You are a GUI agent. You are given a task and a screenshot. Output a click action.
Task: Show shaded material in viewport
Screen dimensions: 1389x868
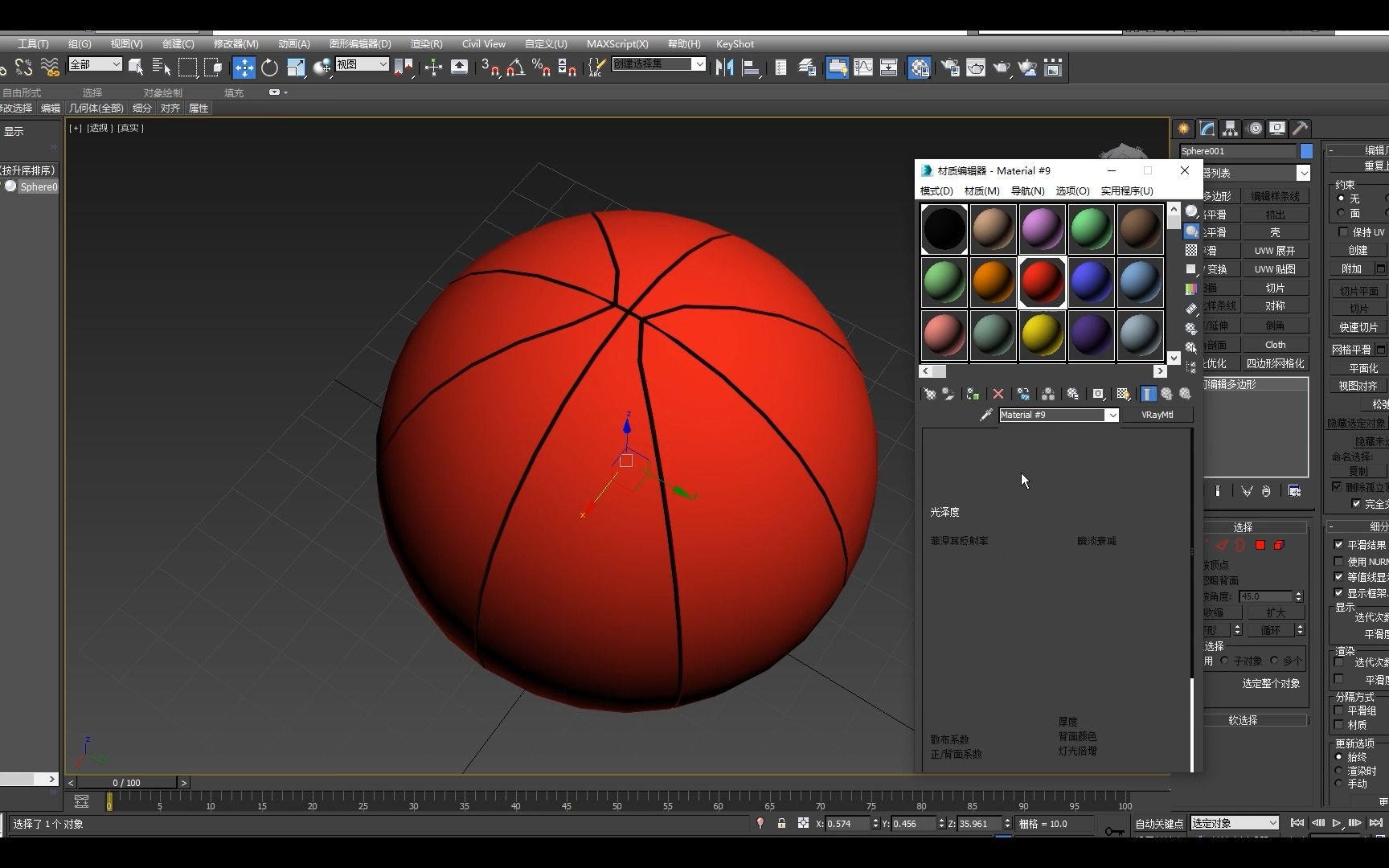tap(1123, 394)
